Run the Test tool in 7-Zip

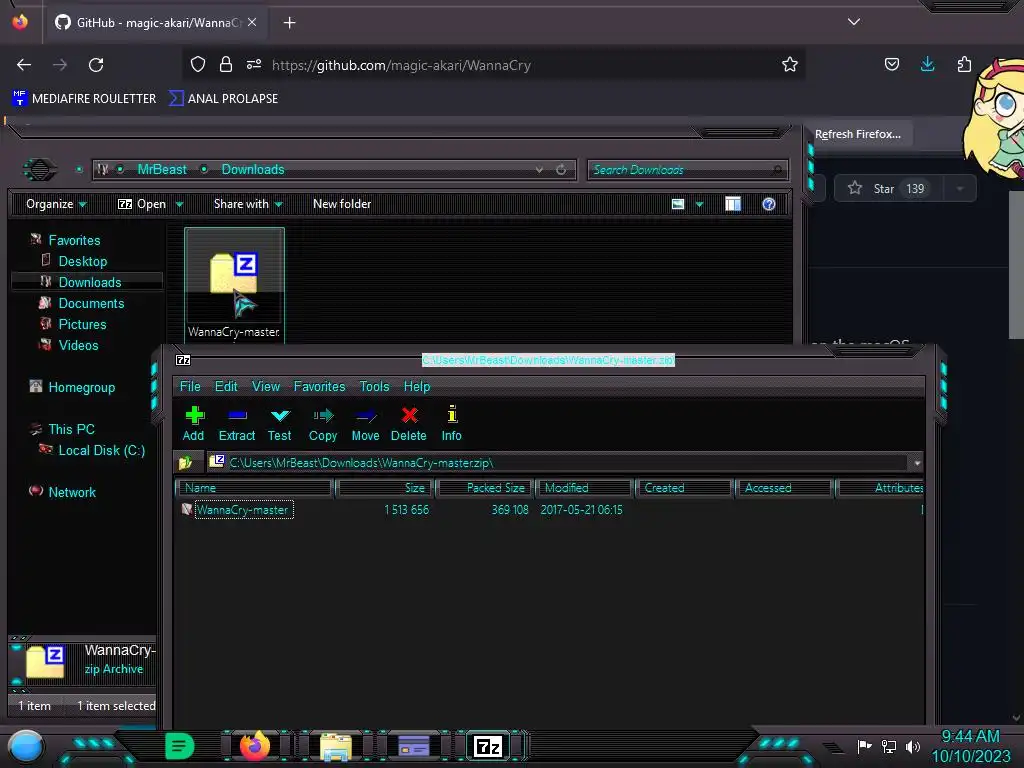pos(280,423)
